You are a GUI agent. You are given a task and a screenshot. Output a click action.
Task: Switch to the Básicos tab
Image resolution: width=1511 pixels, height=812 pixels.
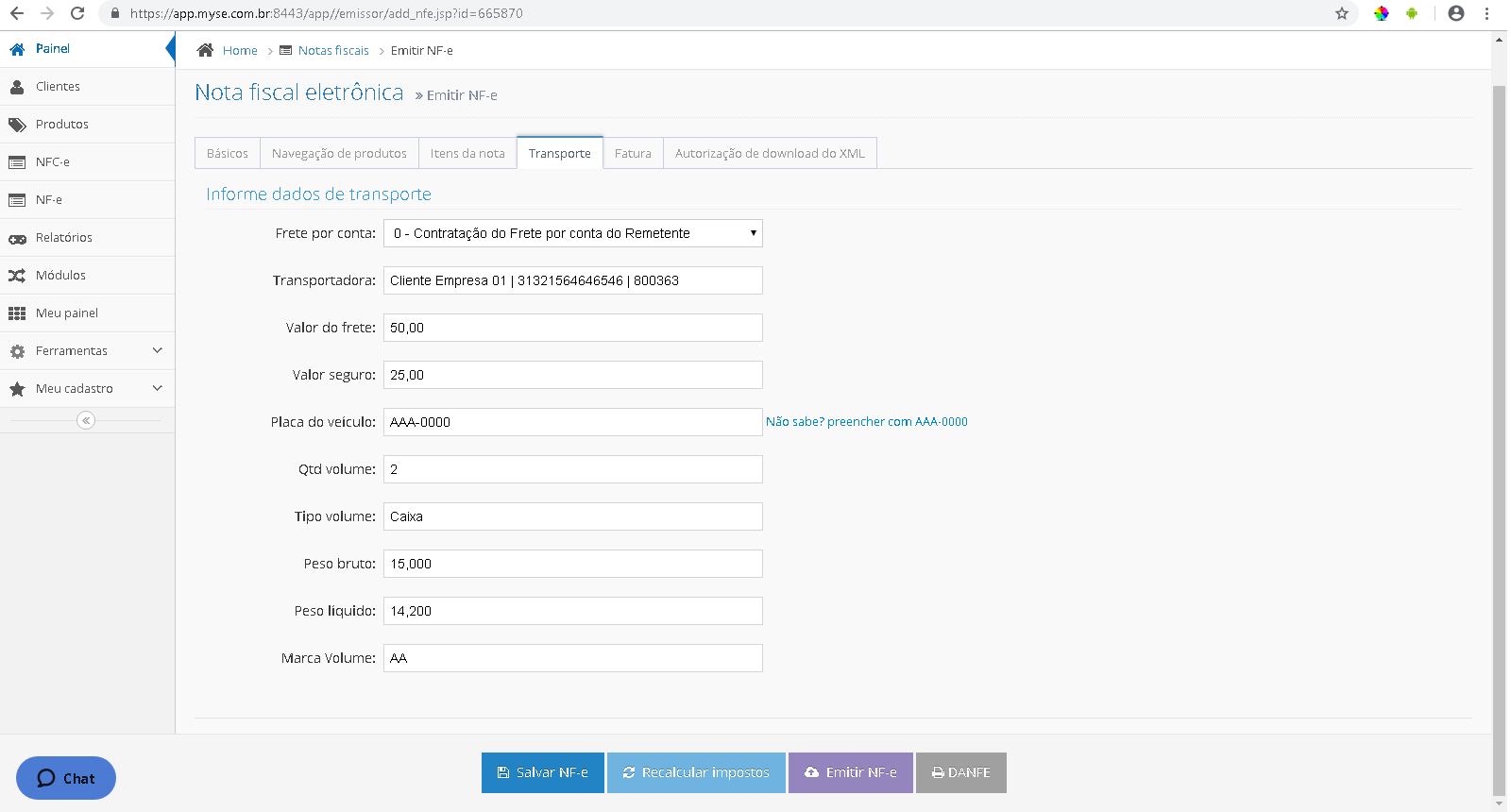pyautogui.click(x=228, y=153)
